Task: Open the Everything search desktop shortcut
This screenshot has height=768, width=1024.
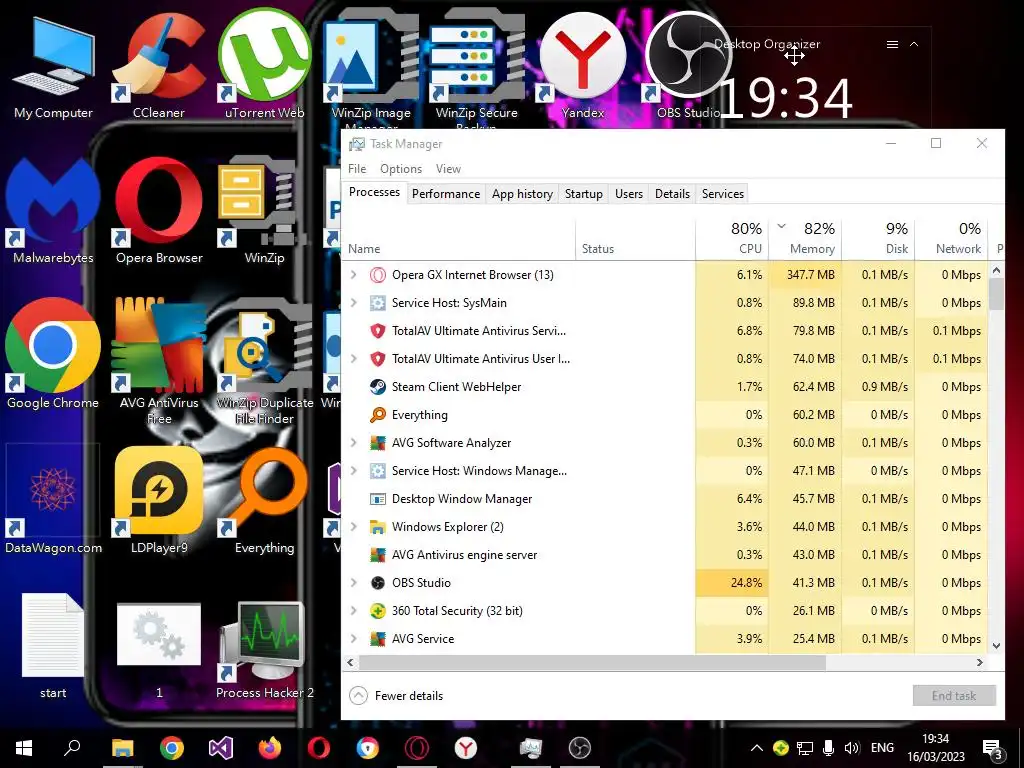Action: click(264, 500)
